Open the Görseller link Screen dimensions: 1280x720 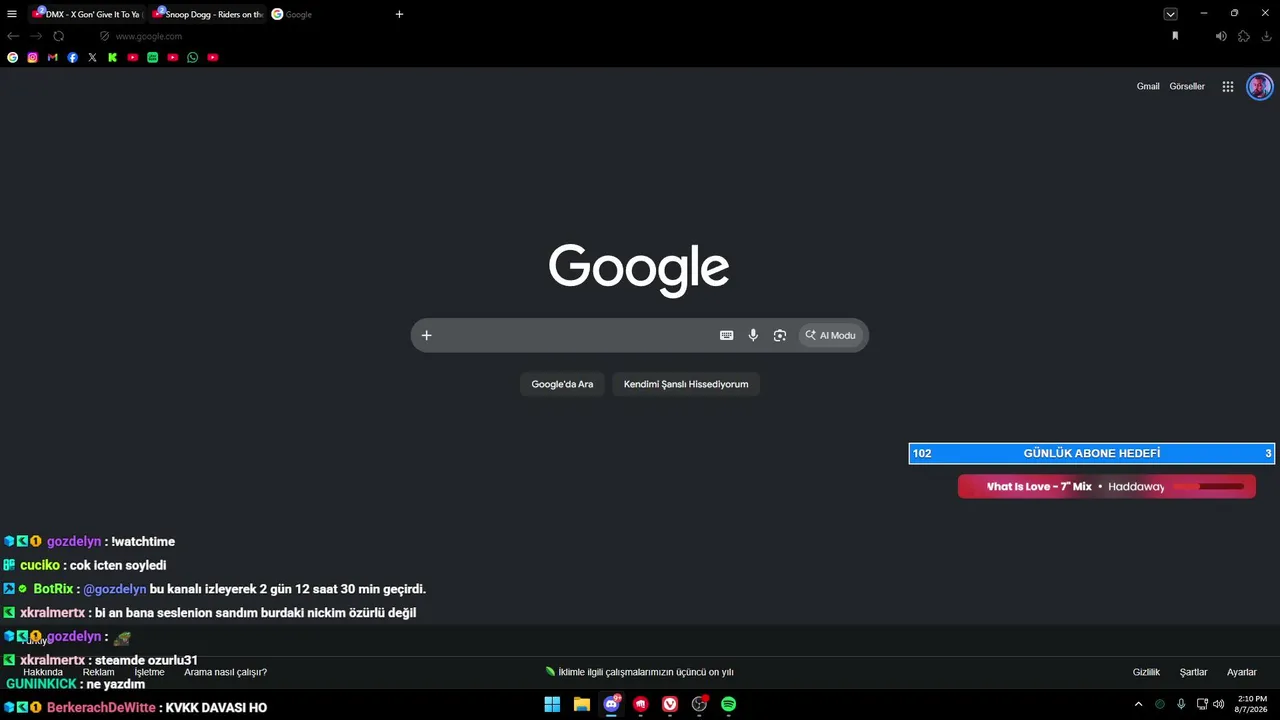click(x=1187, y=87)
